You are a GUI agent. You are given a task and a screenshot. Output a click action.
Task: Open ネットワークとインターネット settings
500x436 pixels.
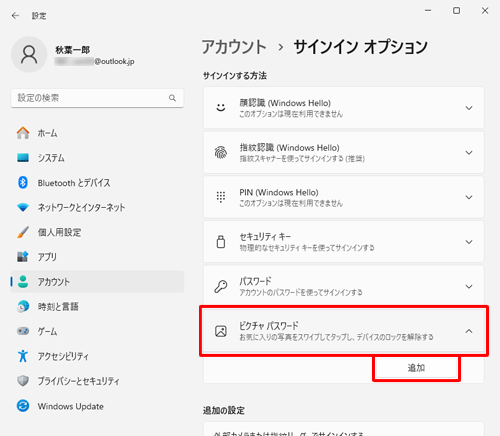point(97,207)
